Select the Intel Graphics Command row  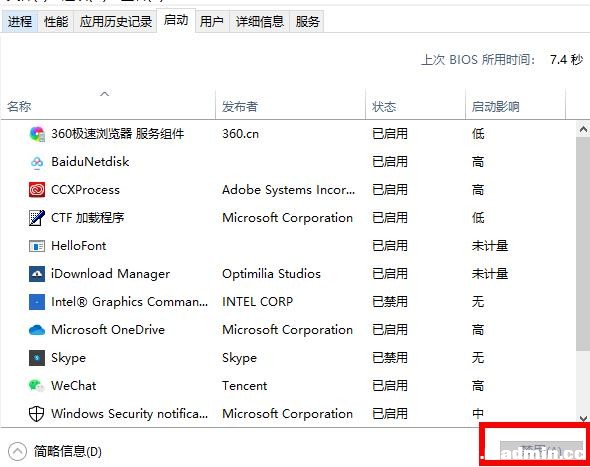click(x=288, y=302)
